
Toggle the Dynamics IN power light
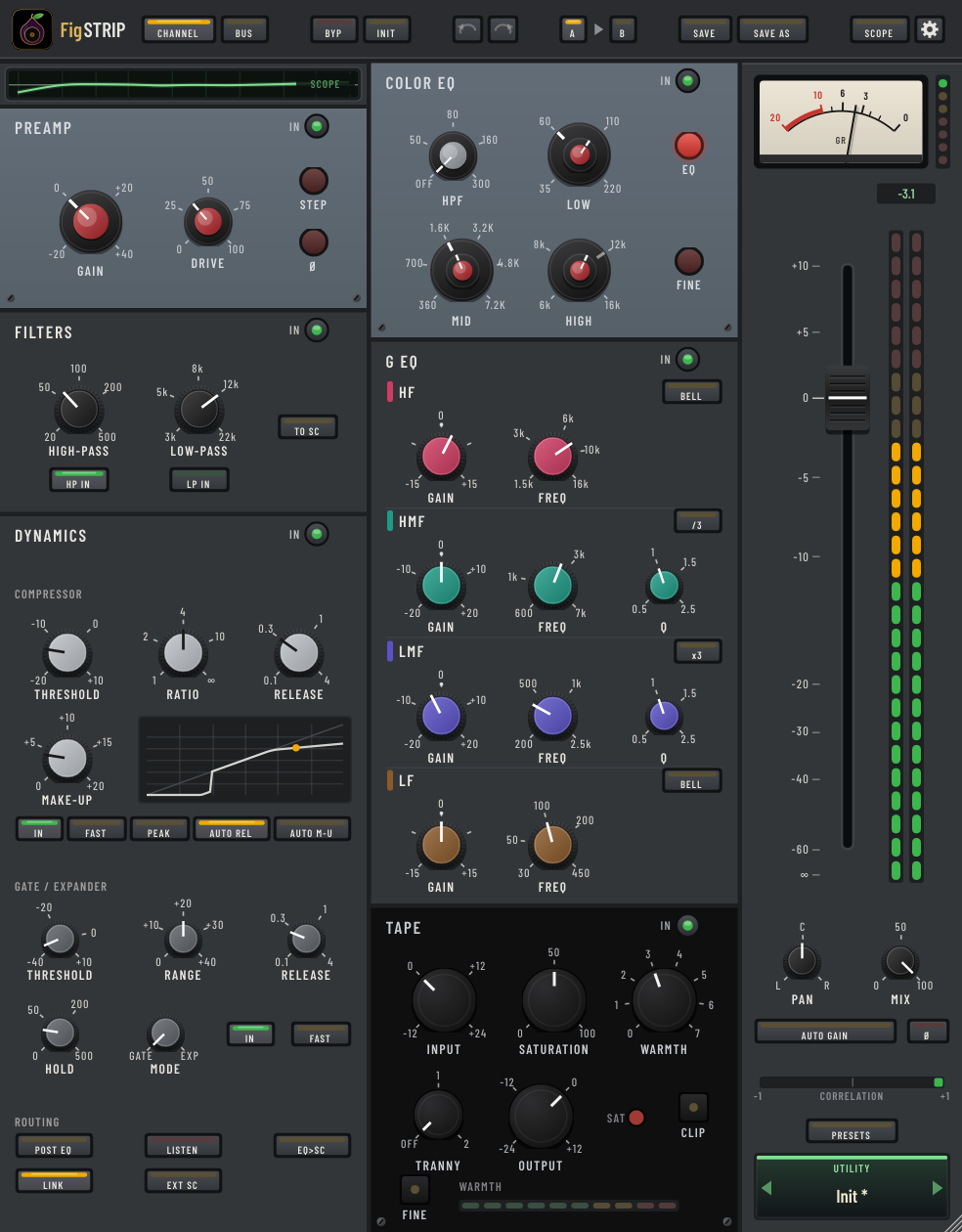tap(316, 534)
